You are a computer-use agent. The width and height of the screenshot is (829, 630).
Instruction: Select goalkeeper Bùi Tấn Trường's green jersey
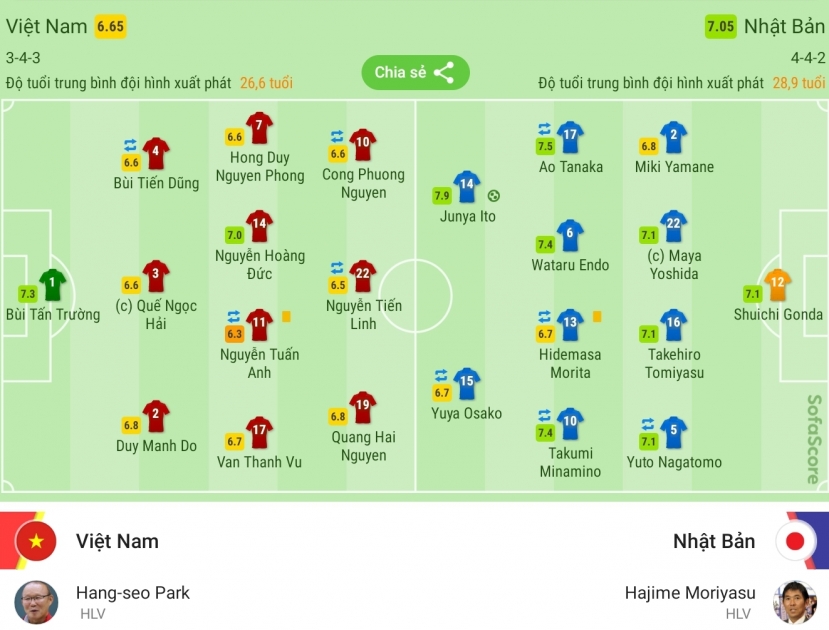52,284
